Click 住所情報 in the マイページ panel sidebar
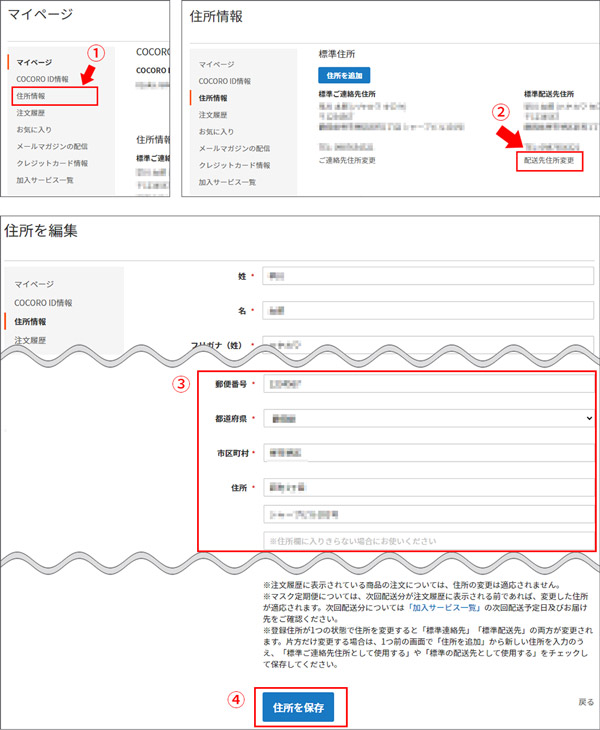Screen dimensions: 600x730 [x=32, y=96]
